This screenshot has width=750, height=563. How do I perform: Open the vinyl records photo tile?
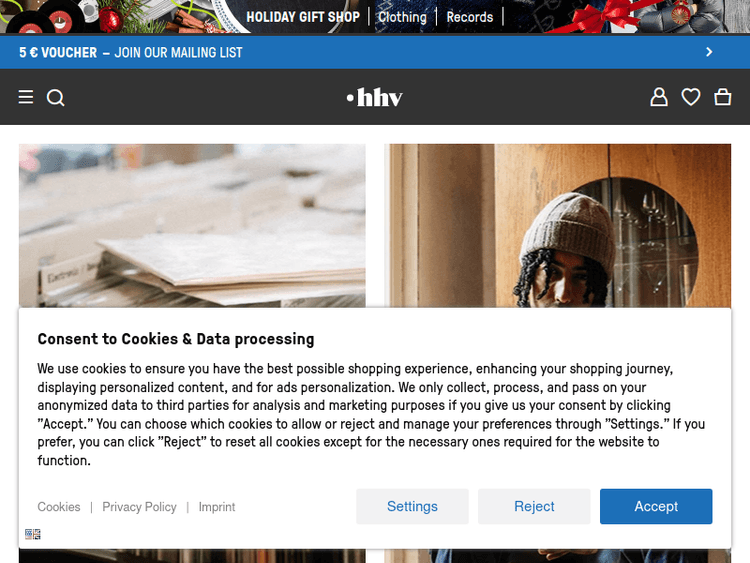192,225
